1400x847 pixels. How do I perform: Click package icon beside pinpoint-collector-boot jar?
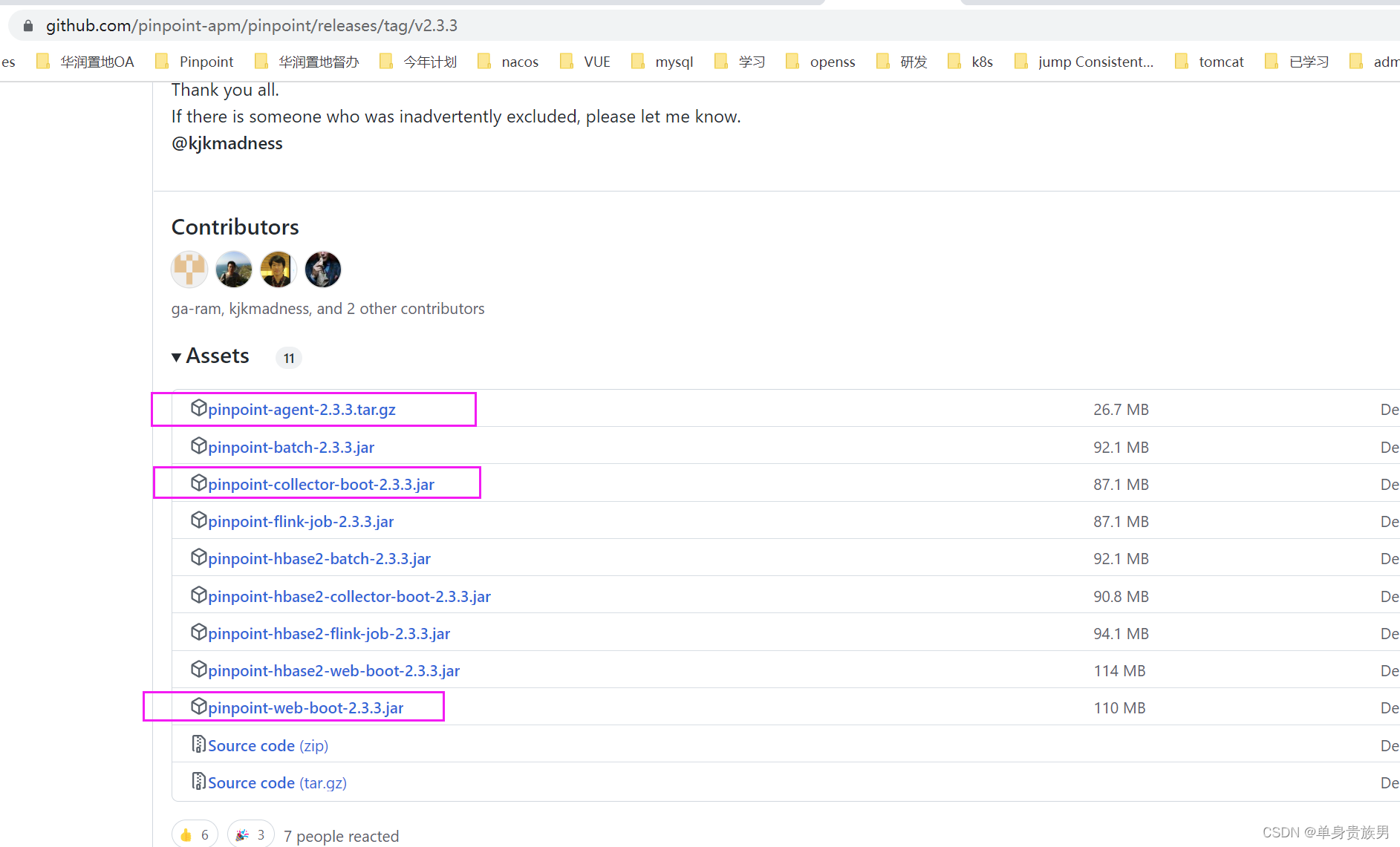[198, 483]
